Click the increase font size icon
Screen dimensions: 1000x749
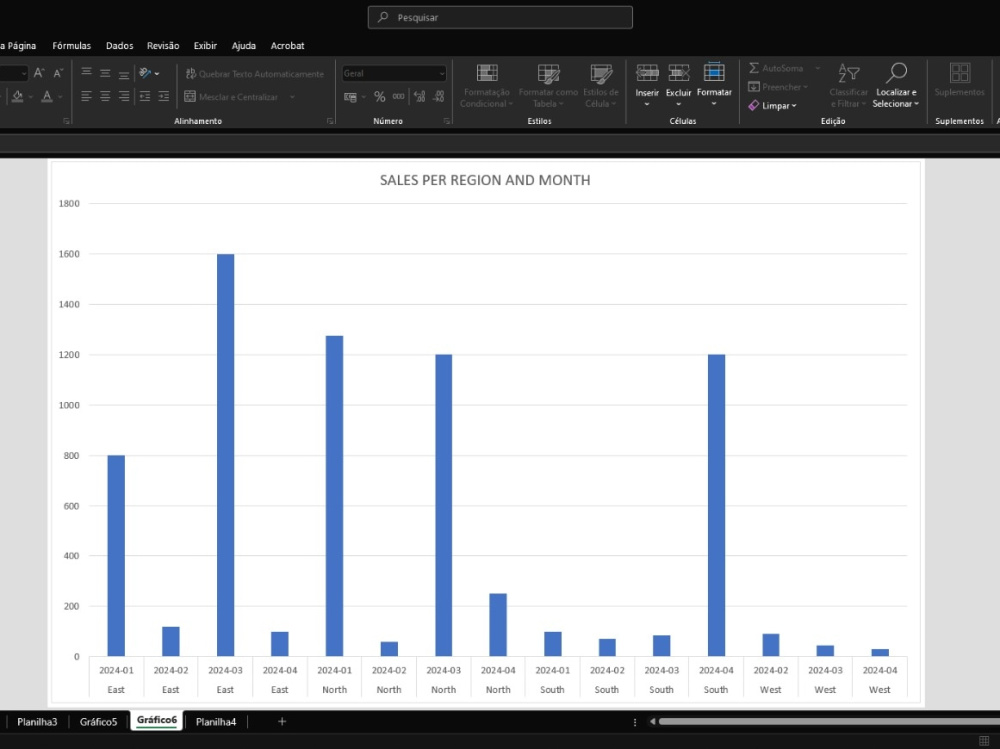[39, 73]
